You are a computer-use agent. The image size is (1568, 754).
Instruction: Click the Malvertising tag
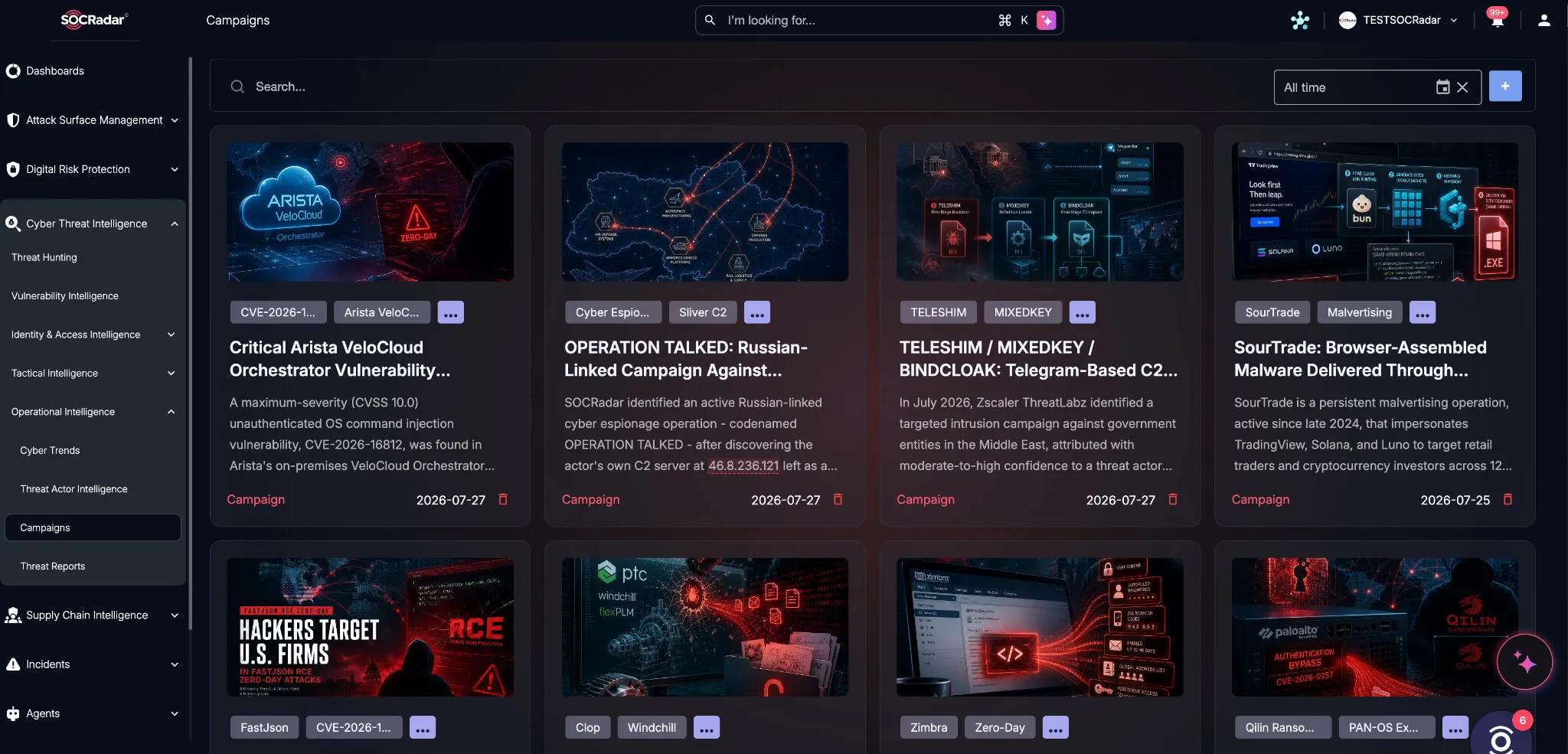1360,312
